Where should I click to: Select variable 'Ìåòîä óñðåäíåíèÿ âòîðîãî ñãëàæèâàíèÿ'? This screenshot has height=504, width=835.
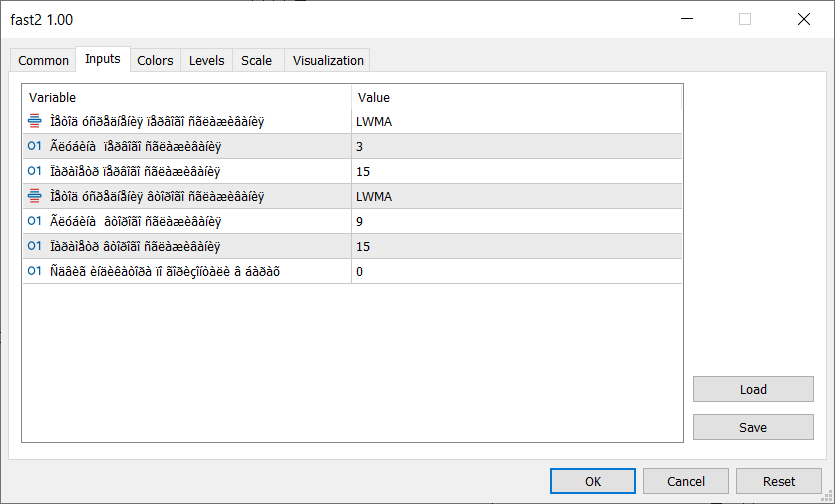[x=157, y=197]
